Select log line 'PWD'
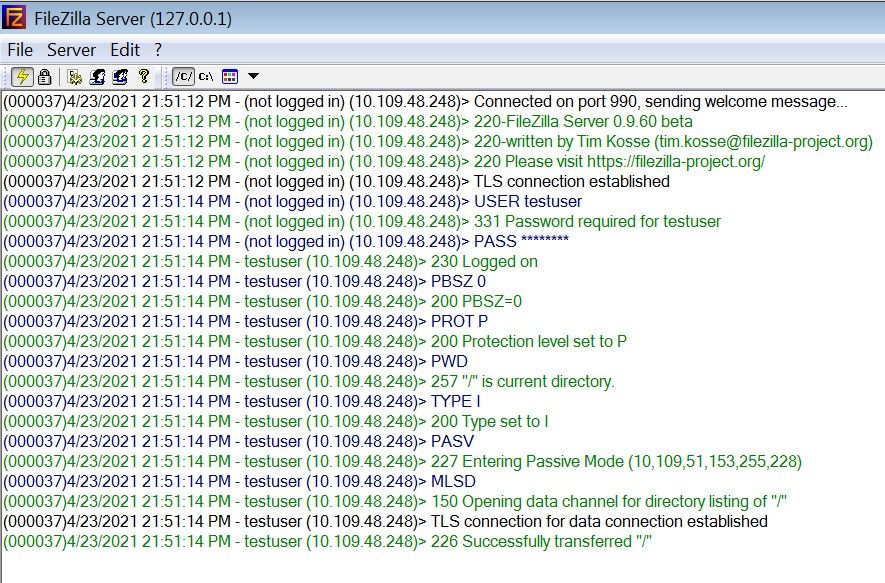 tap(235, 362)
